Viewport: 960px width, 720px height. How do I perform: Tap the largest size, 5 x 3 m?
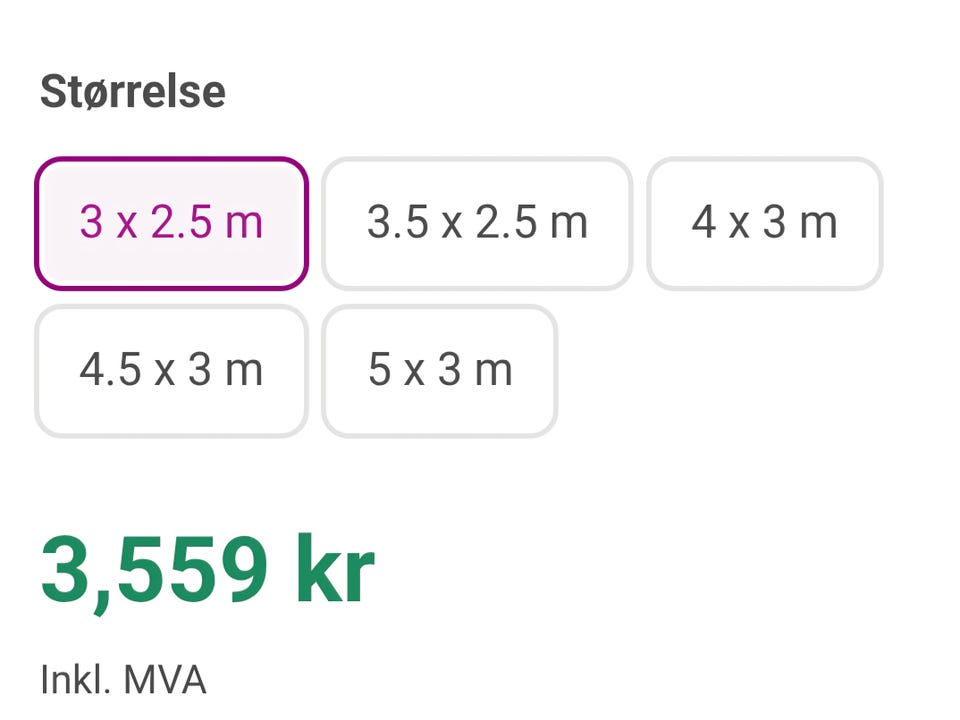(440, 371)
